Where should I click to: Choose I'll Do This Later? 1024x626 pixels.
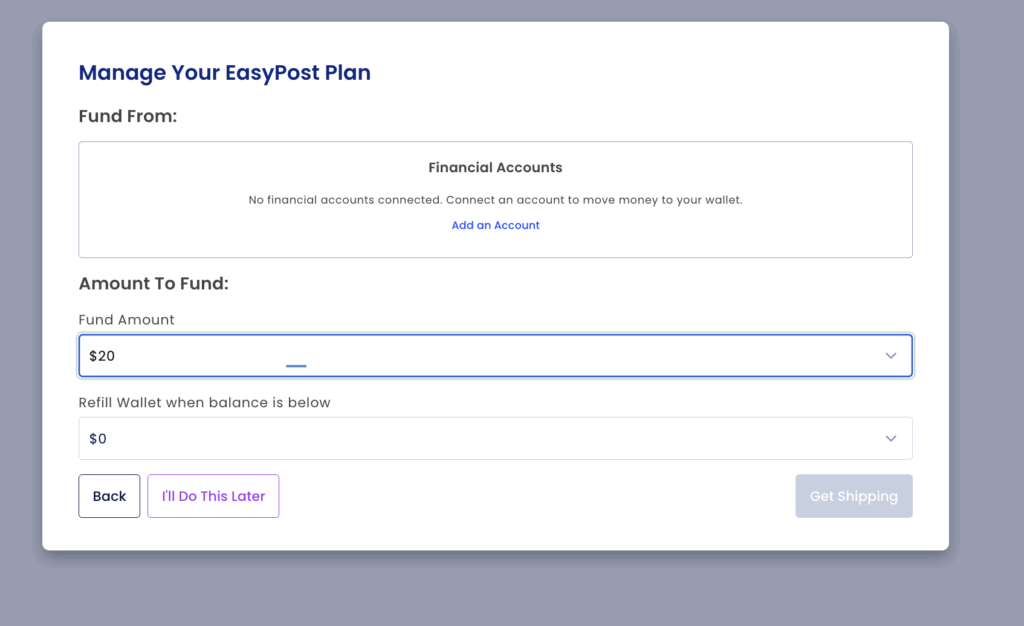(213, 496)
